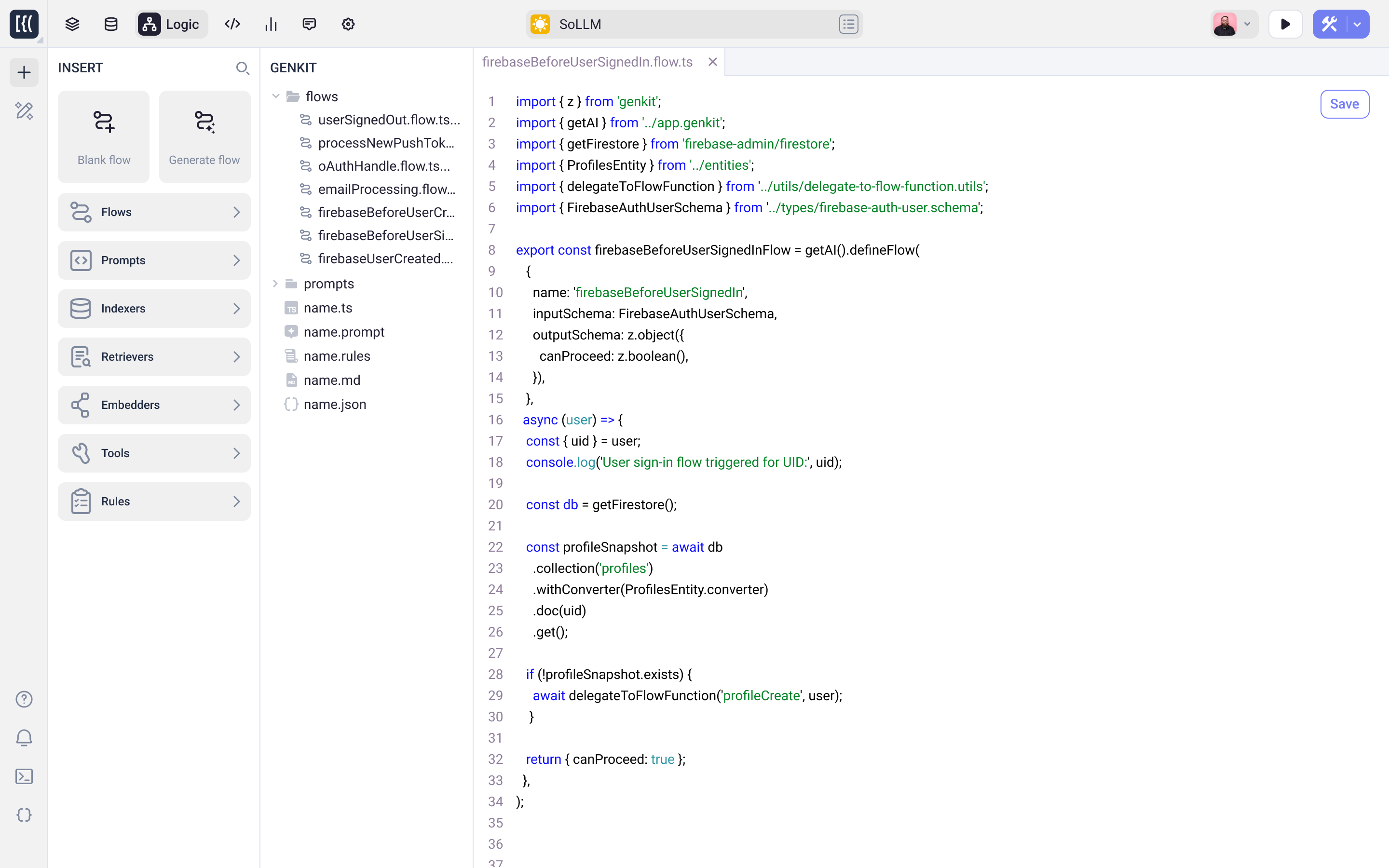Click the magic wand icon below the plus button
The width and height of the screenshot is (1389, 868).
tap(24, 111)
